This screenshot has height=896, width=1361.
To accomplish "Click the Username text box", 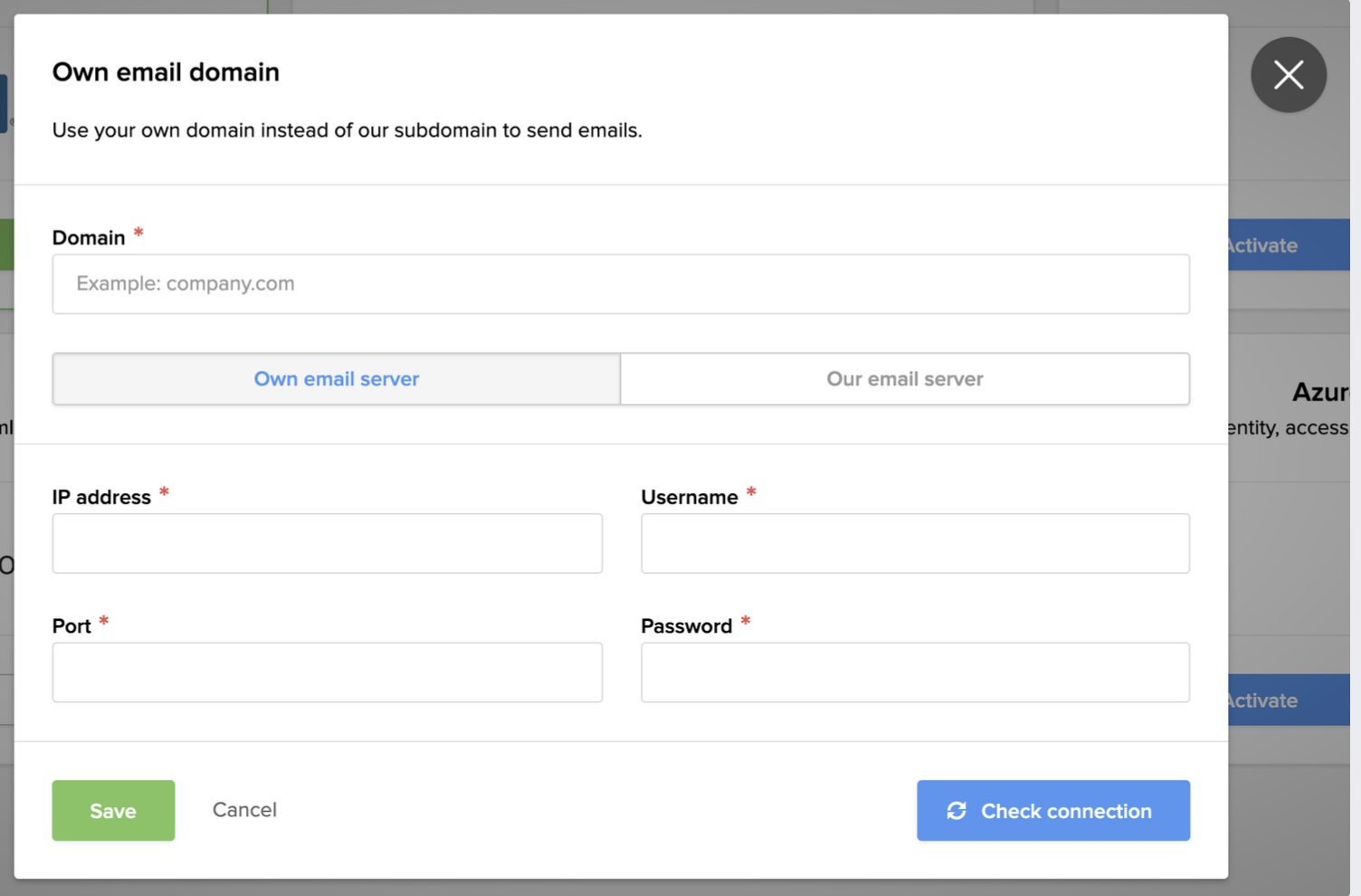I will 914,544.
